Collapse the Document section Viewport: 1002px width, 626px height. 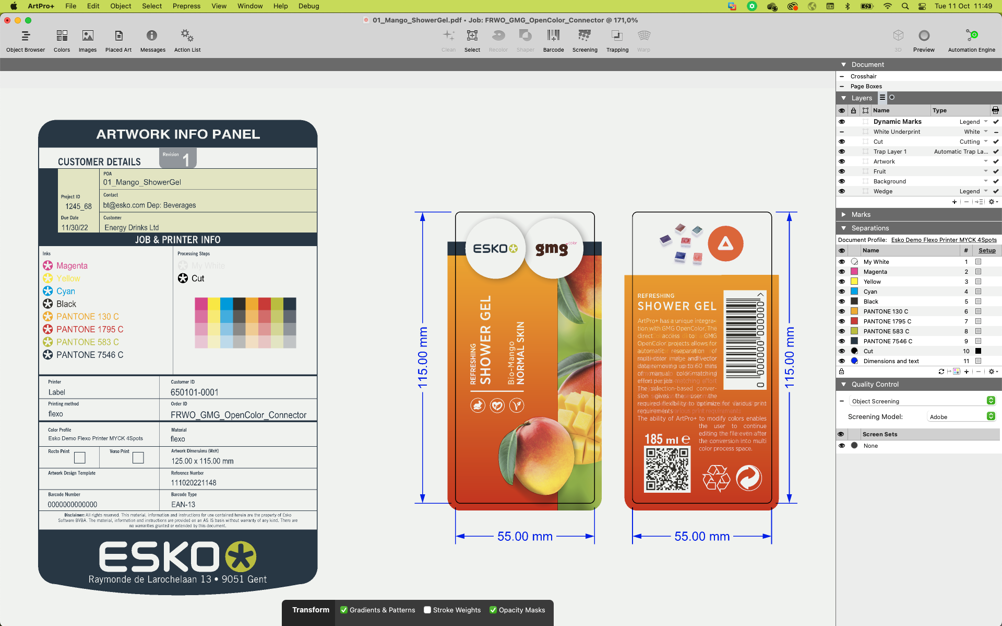(x=844, y=65)
